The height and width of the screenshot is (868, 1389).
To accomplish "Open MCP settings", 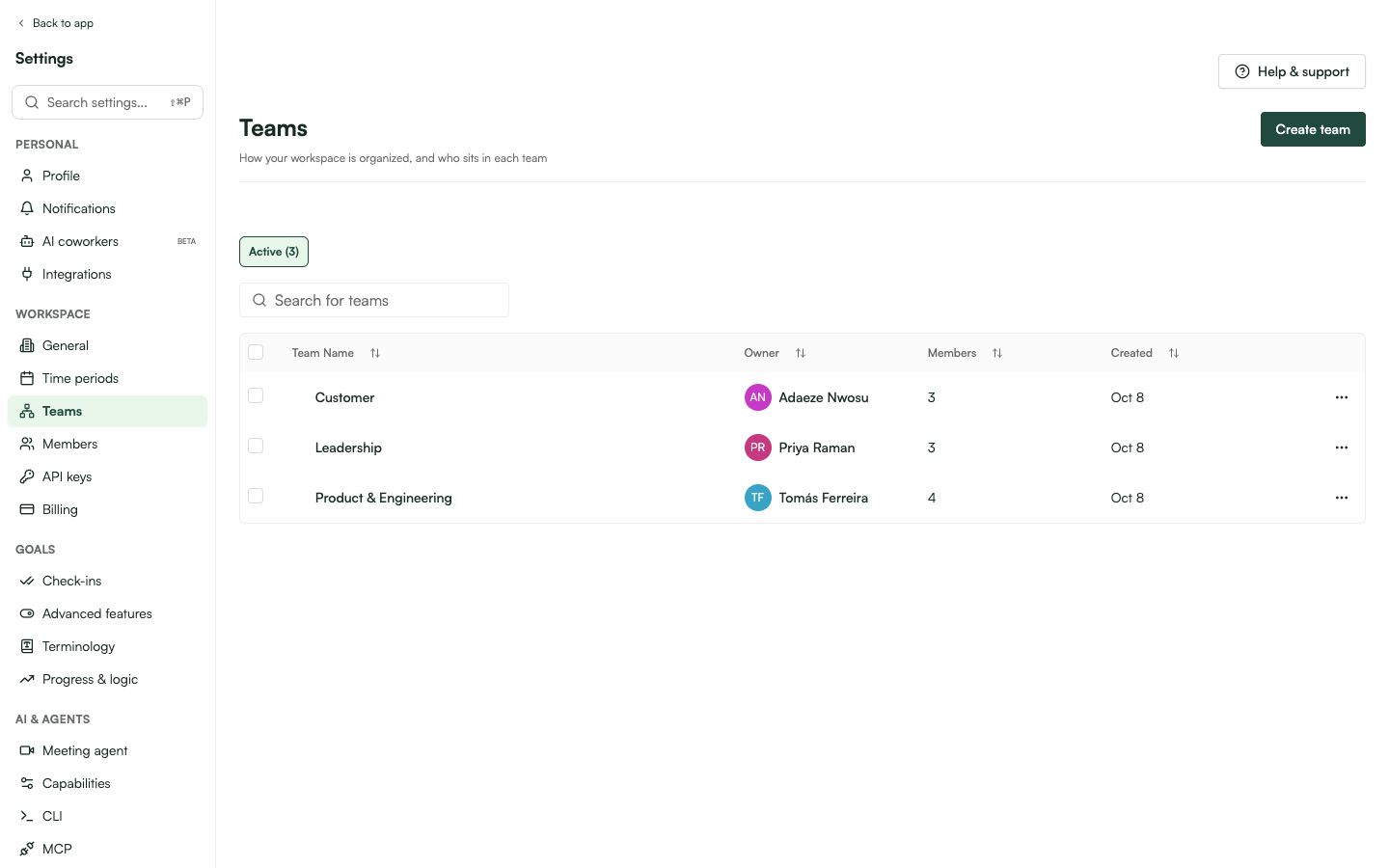I will [107, 849].
